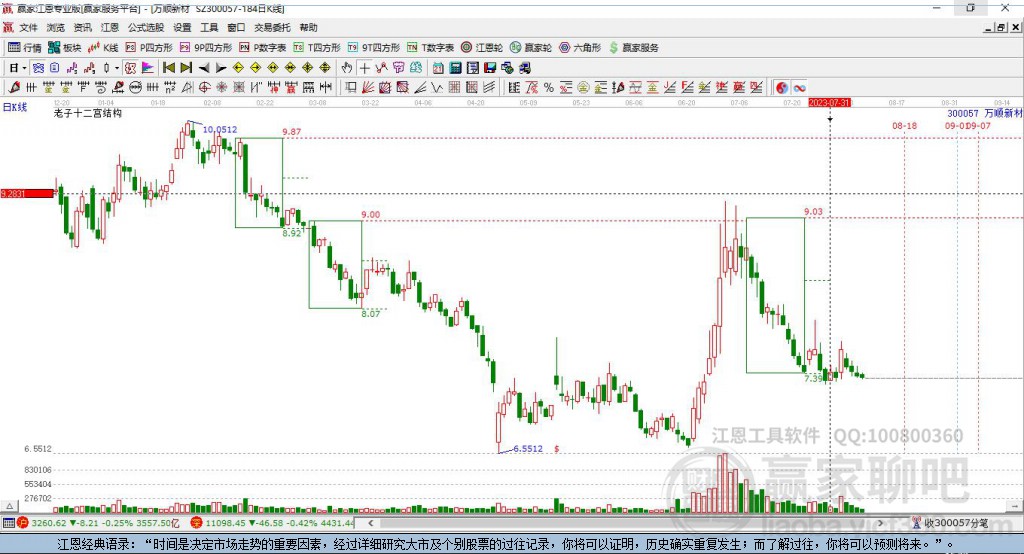1024x554 pixels.
Task: Click the highlighted 2023-07-31 date marker
Action: click(829, 103)
